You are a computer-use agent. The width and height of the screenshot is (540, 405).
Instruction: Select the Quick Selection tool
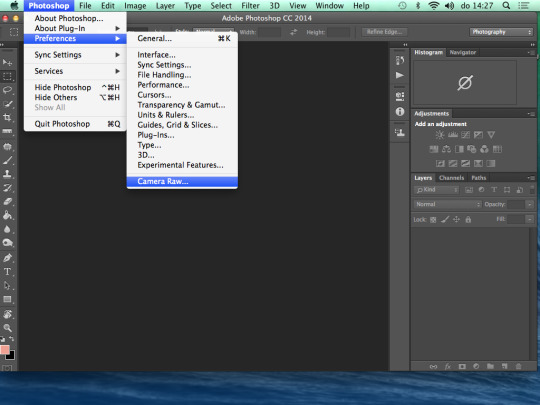point(7,104)
